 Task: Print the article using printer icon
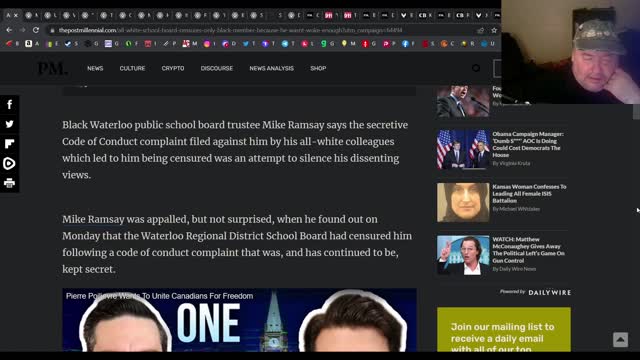click(x=9, y=183)
